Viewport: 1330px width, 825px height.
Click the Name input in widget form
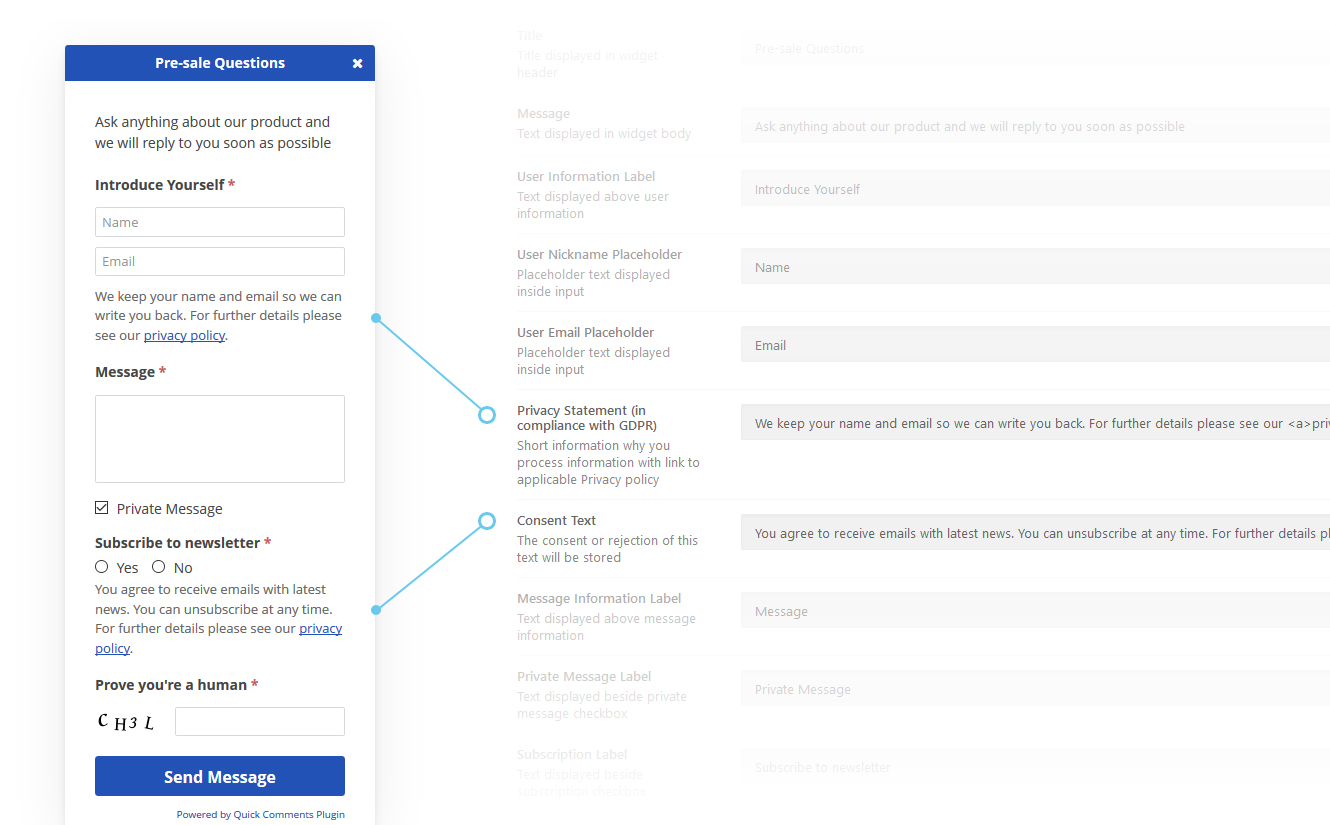point(220,222)
